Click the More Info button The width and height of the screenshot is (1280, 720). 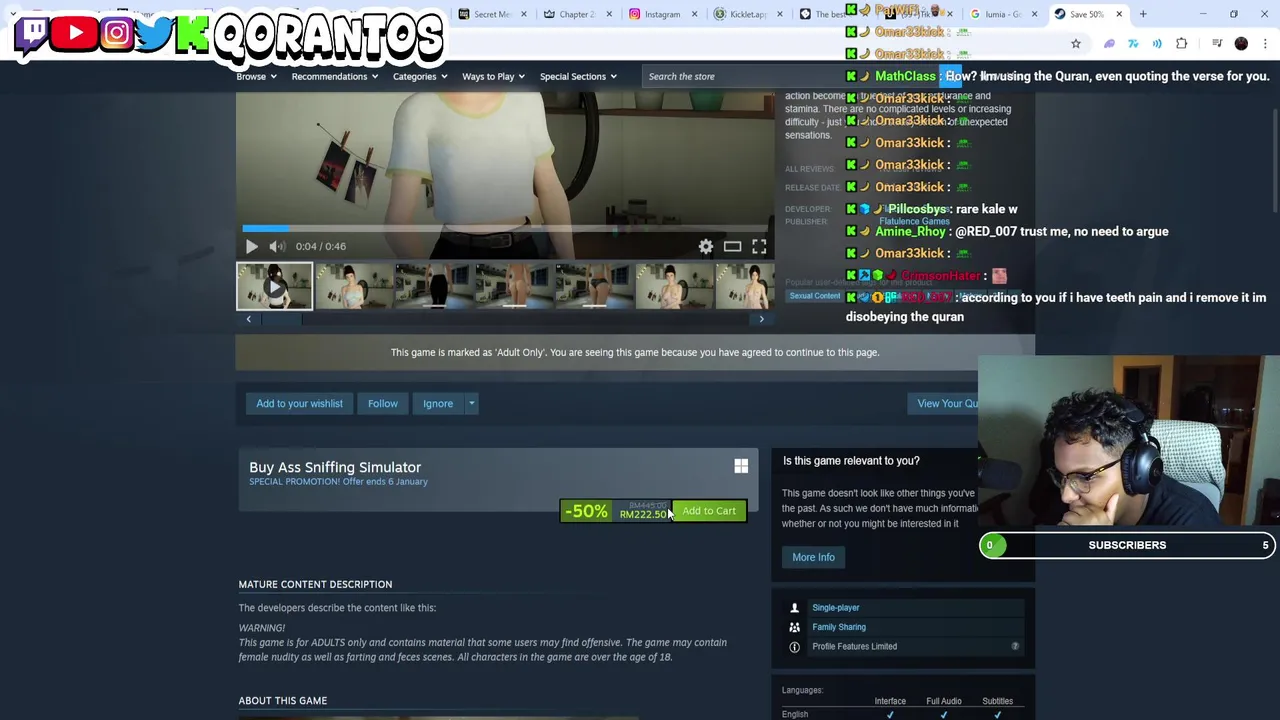813,557
